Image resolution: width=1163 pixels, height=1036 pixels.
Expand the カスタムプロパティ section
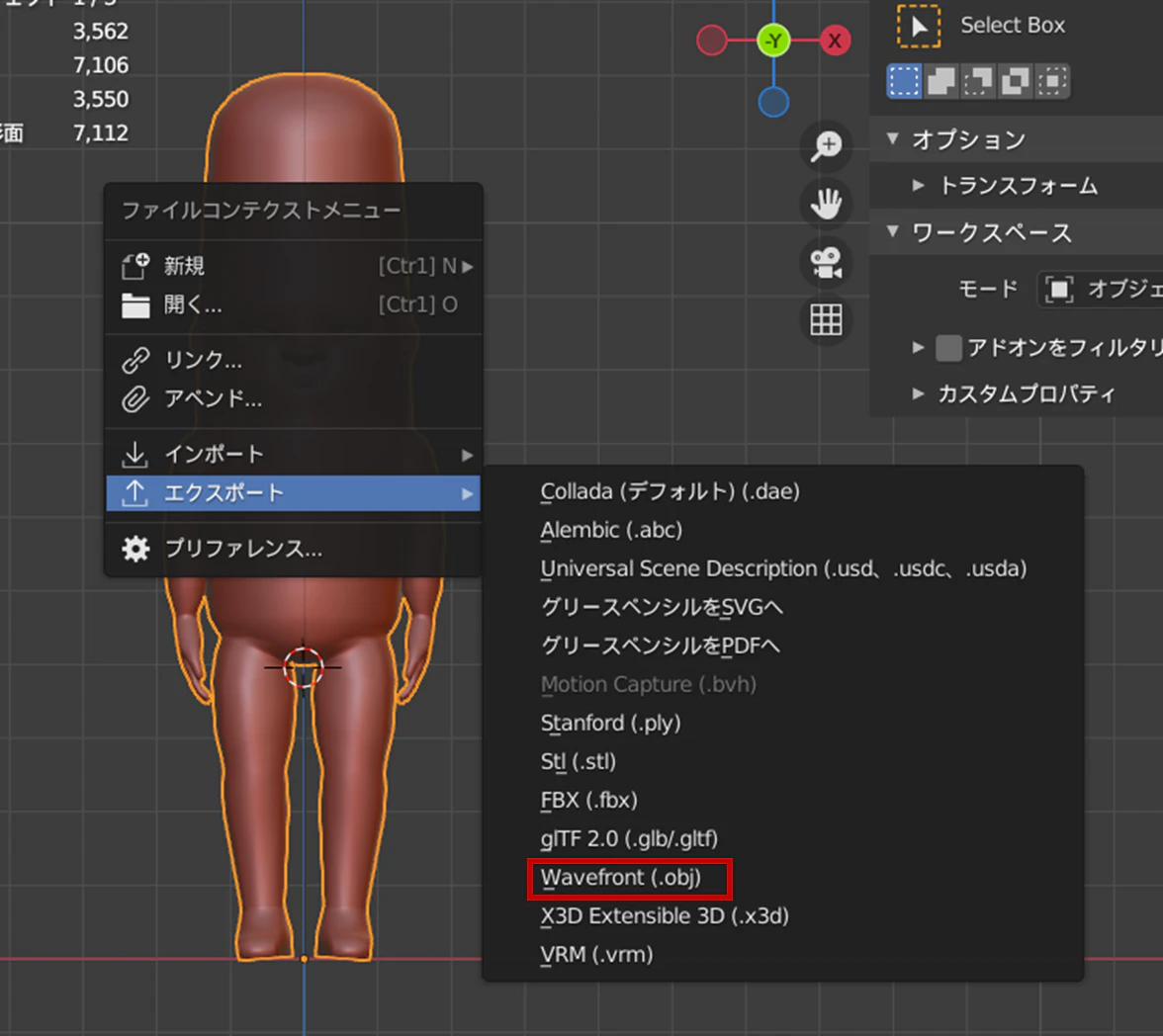tap(918, 393)
